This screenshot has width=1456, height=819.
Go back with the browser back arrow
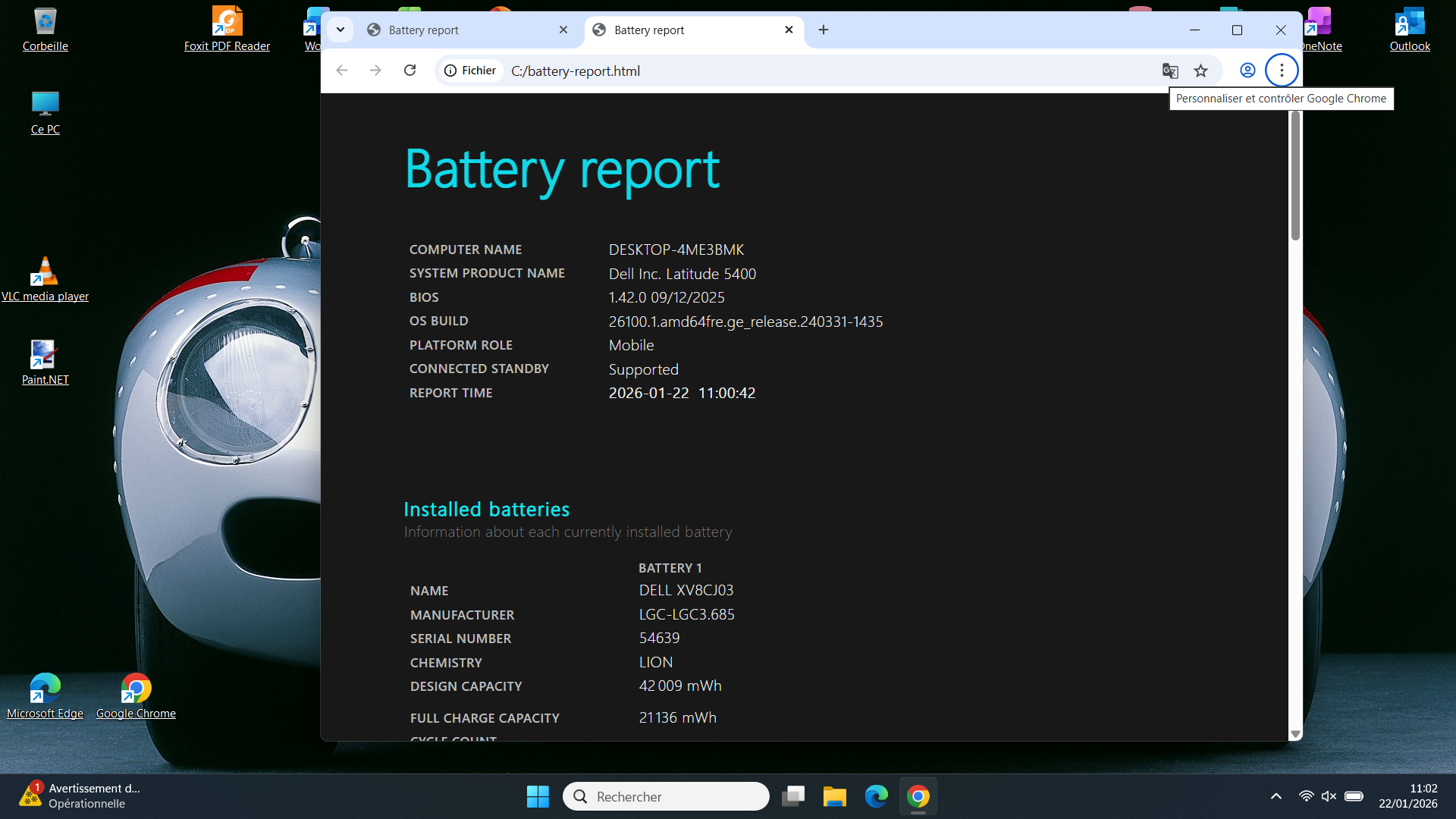342,71
